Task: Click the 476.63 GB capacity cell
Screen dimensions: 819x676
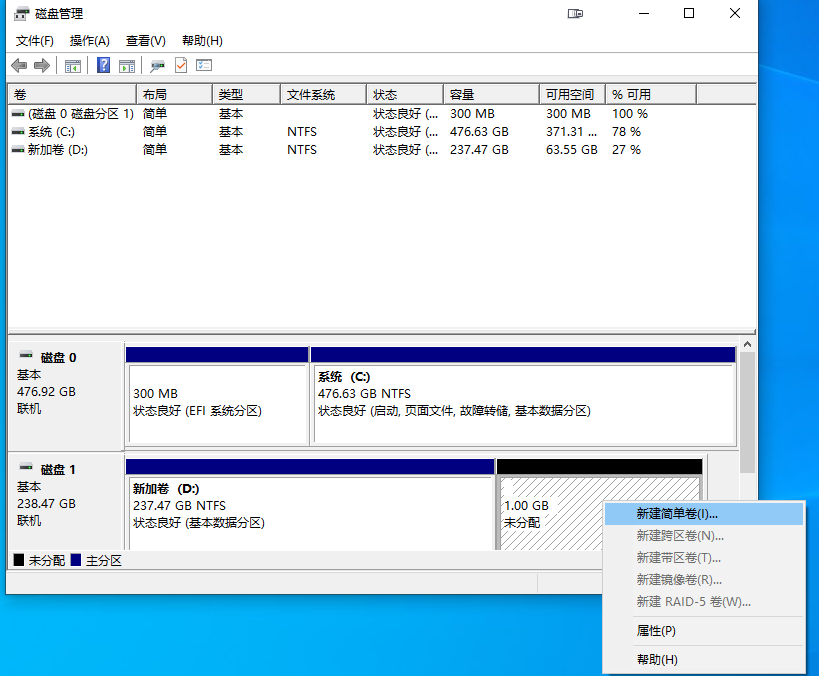Action: (479, 132)
